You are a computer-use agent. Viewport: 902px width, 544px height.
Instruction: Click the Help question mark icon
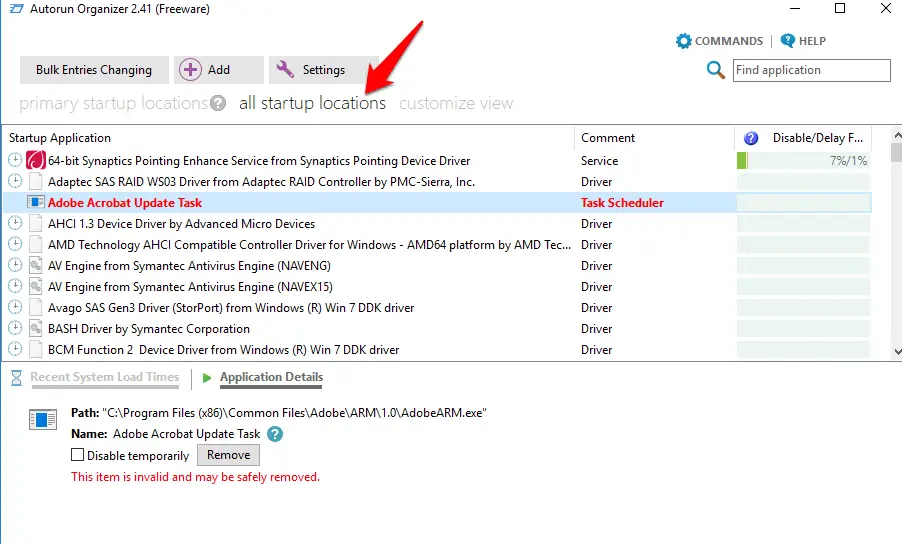tap(788, 41)
